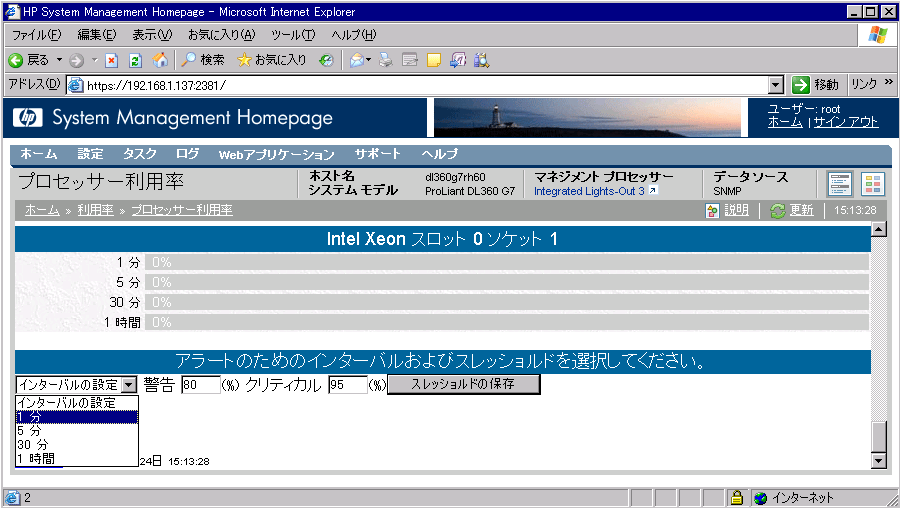The height and width of the screenshot is (508, 900).
Task: Expand the Links (リンク) toolbar chevron
Action: click(889, 83)
